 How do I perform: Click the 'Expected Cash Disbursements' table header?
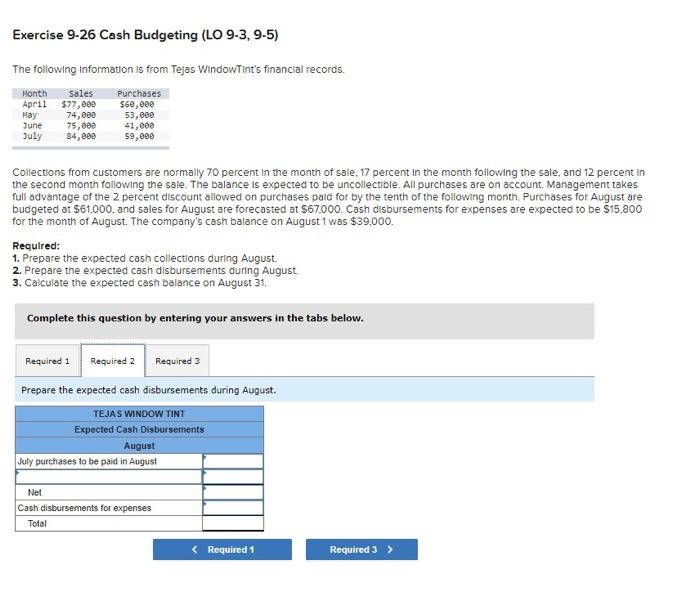pyautogui.click(x=139, y=429)
